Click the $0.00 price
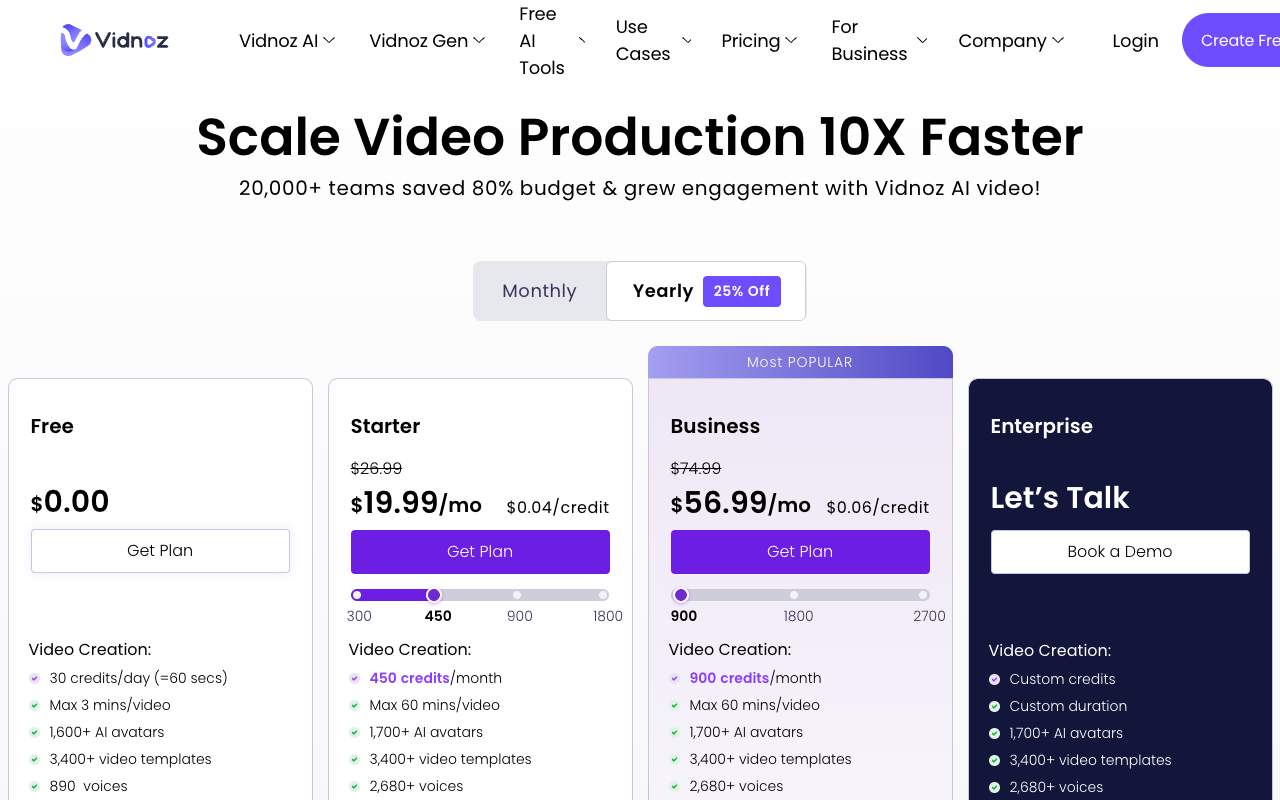 70,501
